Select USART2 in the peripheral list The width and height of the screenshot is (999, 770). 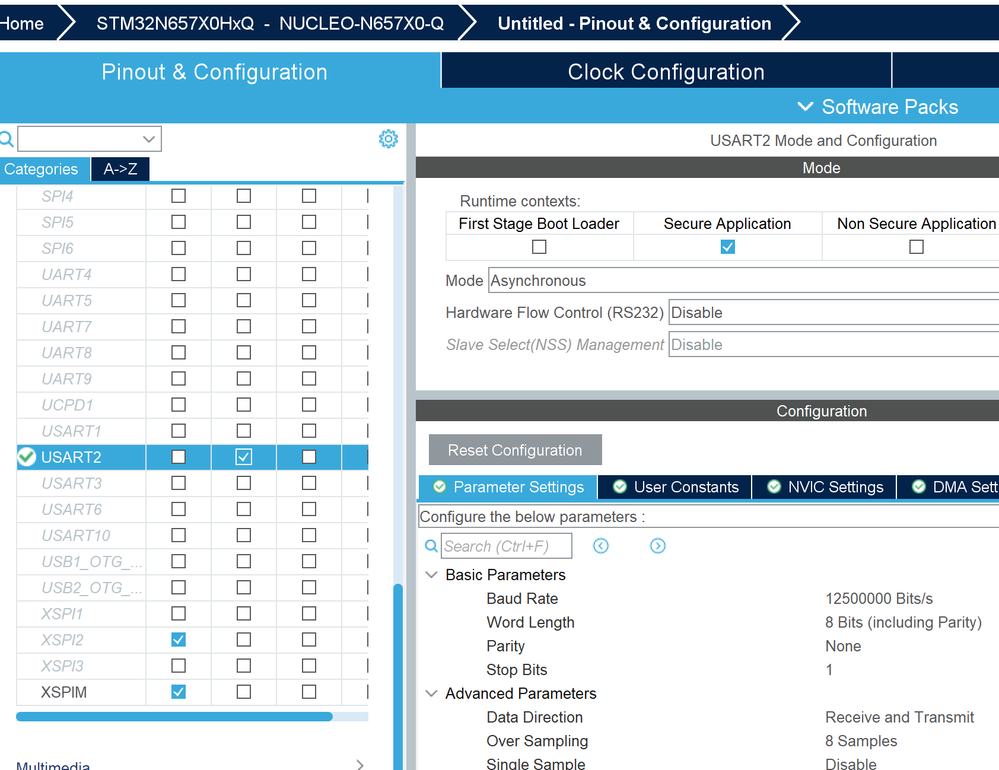[x=71, y=457]
